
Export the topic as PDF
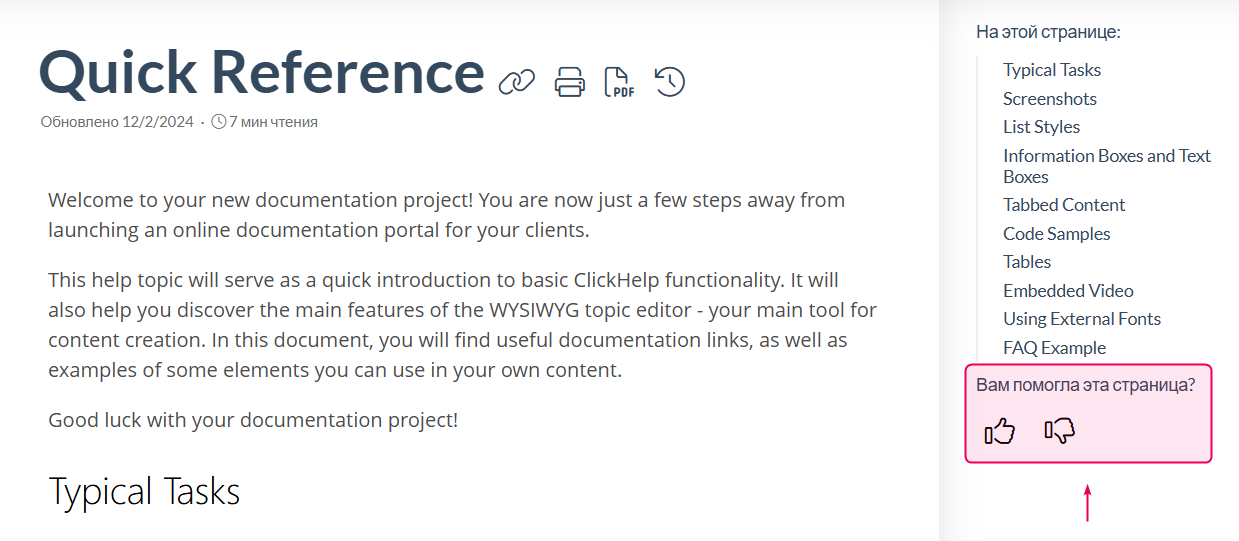[x=619, y=81]
